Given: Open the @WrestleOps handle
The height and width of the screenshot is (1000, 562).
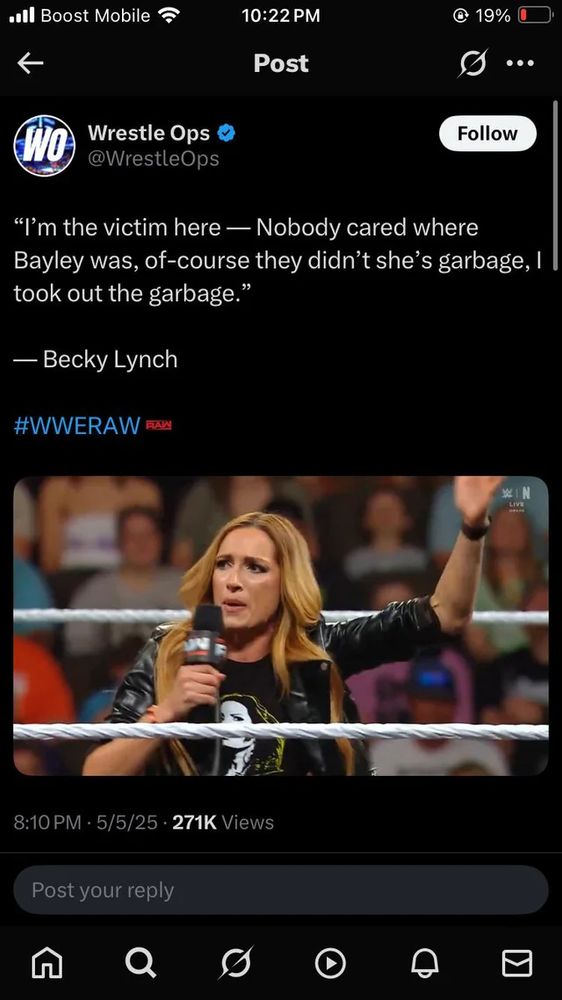Looking at the screenshot, I should [x=153, y=159].
